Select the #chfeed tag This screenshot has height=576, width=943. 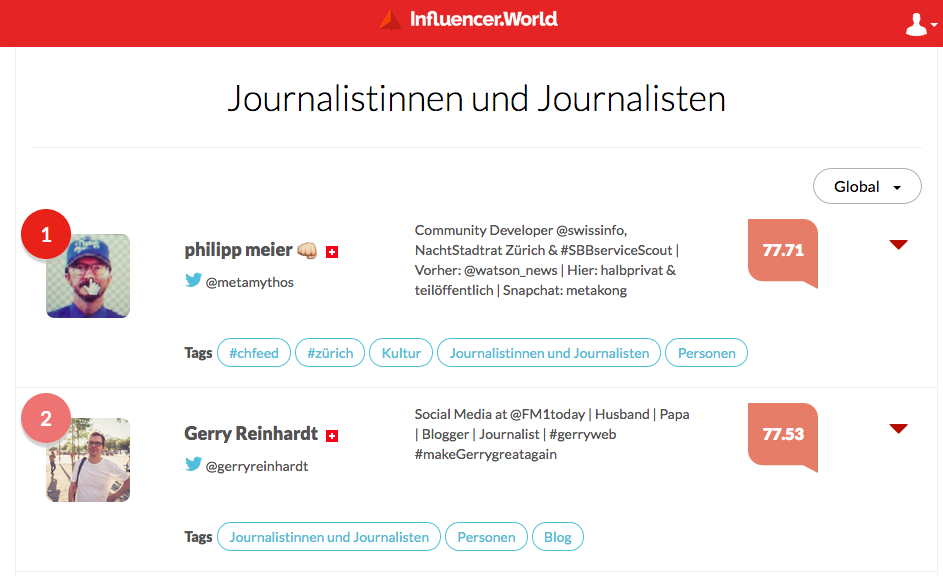pyautogui.click(x=254, y=353)
